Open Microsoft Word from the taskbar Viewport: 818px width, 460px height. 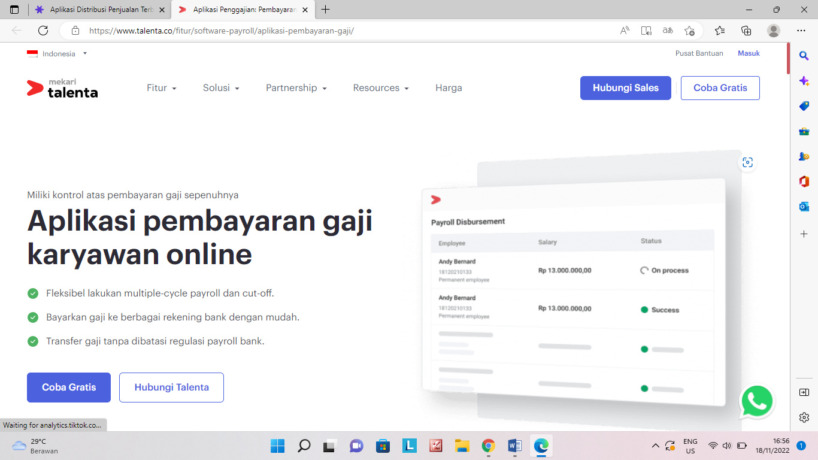tap(514, 446)
